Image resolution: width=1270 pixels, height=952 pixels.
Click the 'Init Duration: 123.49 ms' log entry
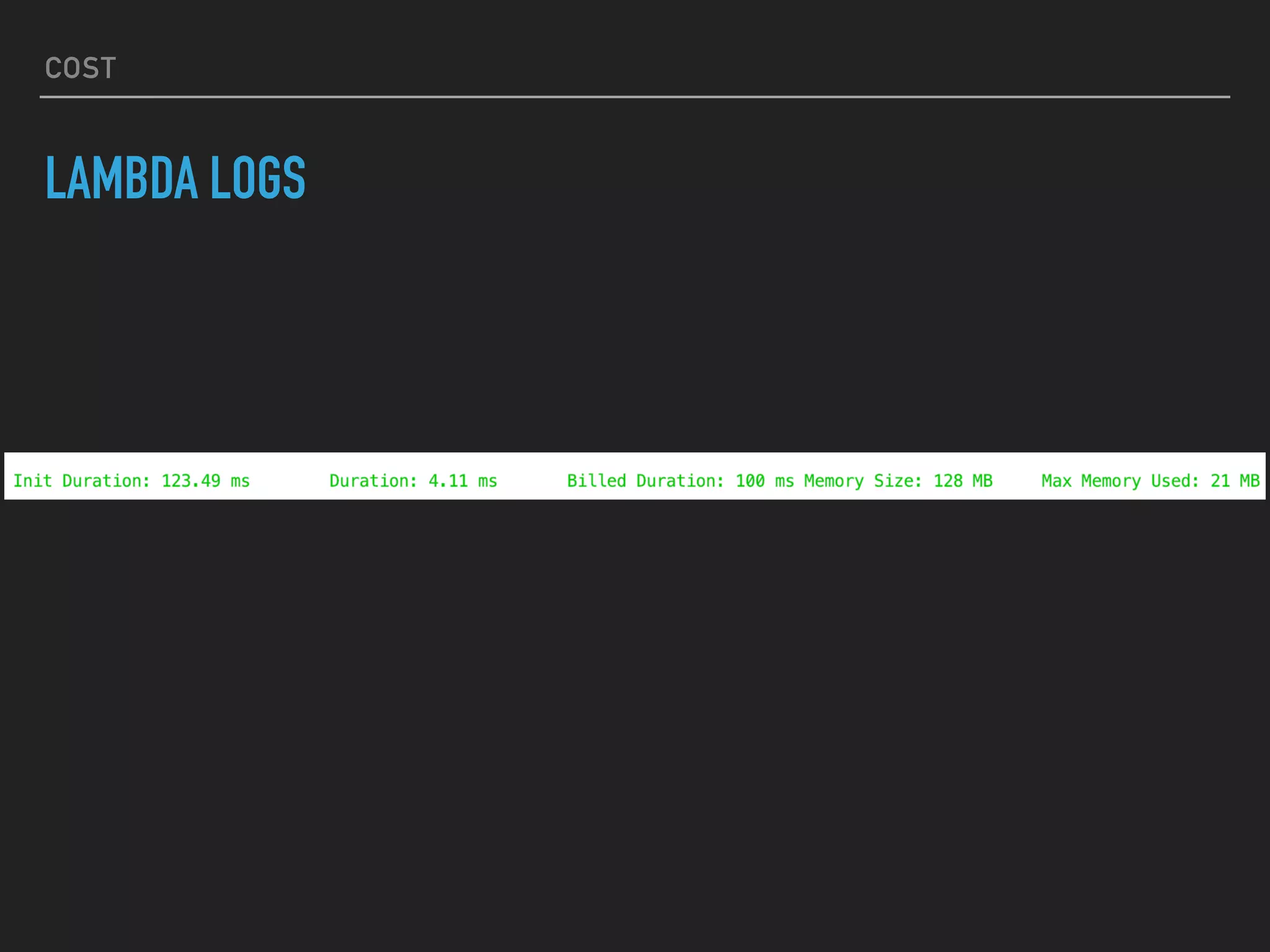[131, 481]
